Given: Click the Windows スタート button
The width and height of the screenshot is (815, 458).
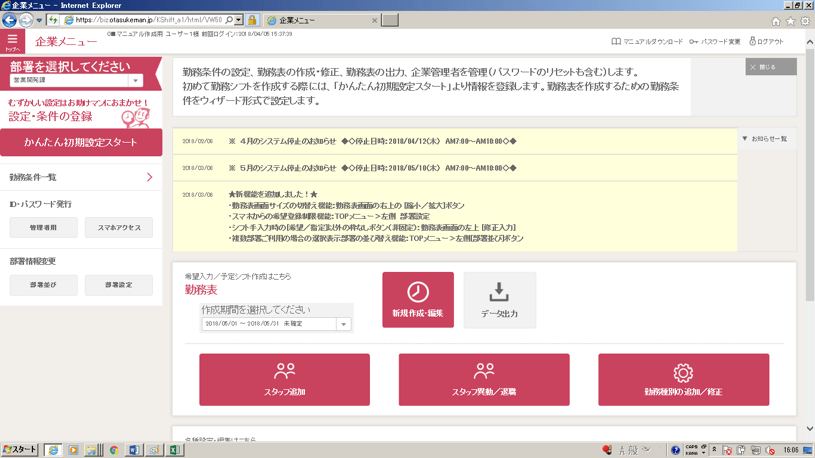Looking at the screenshot, I should point(20,450).
